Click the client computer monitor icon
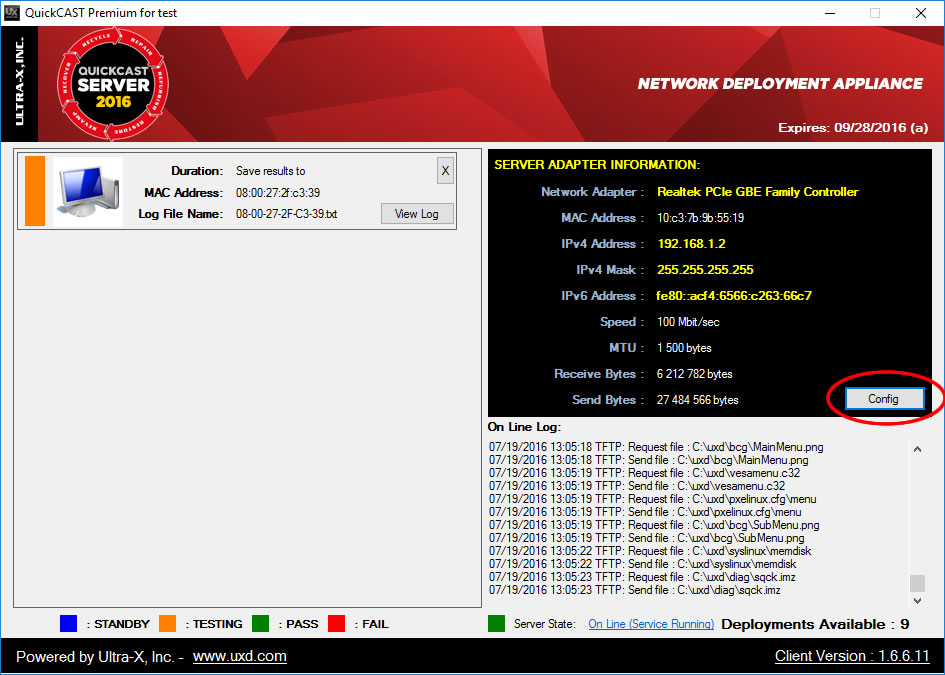 pos(88,191)
